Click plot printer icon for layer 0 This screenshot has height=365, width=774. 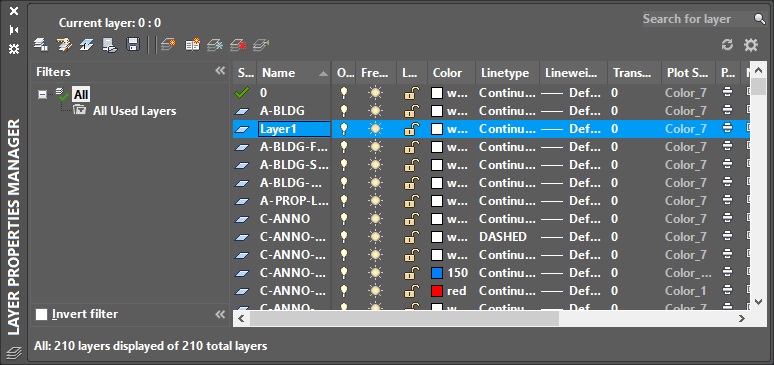(727, 92)
